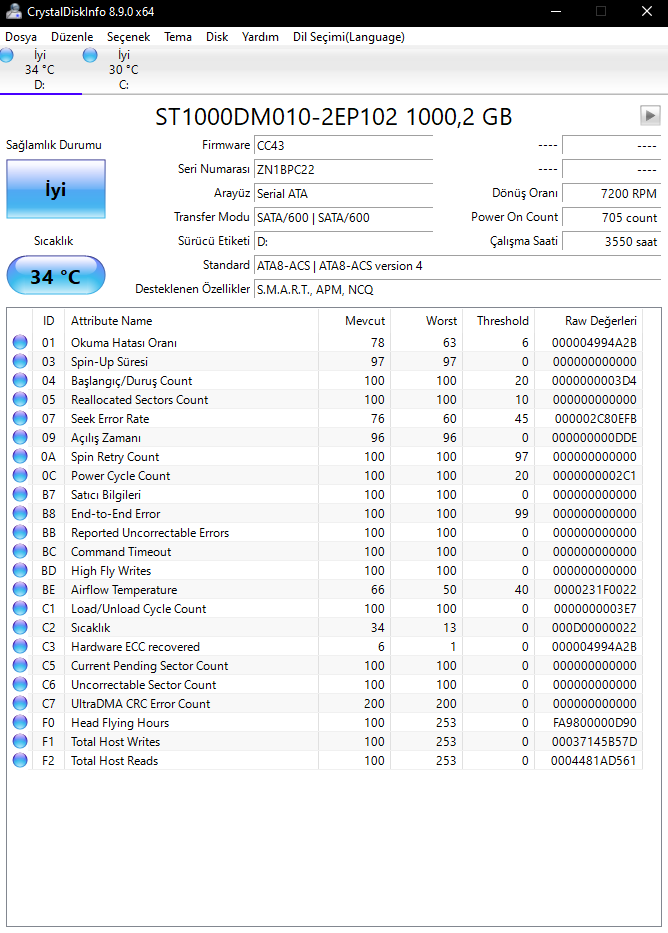Click the 34 °C temperature button

(56, 275)
